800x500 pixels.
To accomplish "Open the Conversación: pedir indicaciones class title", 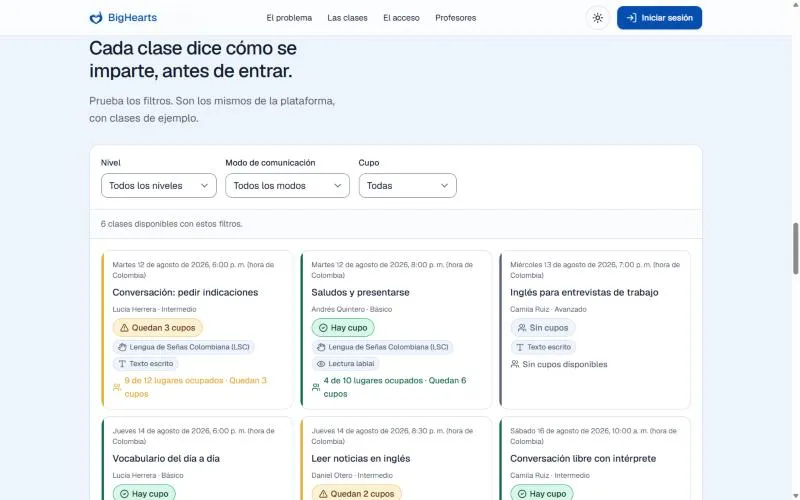I will pos(185,292).
